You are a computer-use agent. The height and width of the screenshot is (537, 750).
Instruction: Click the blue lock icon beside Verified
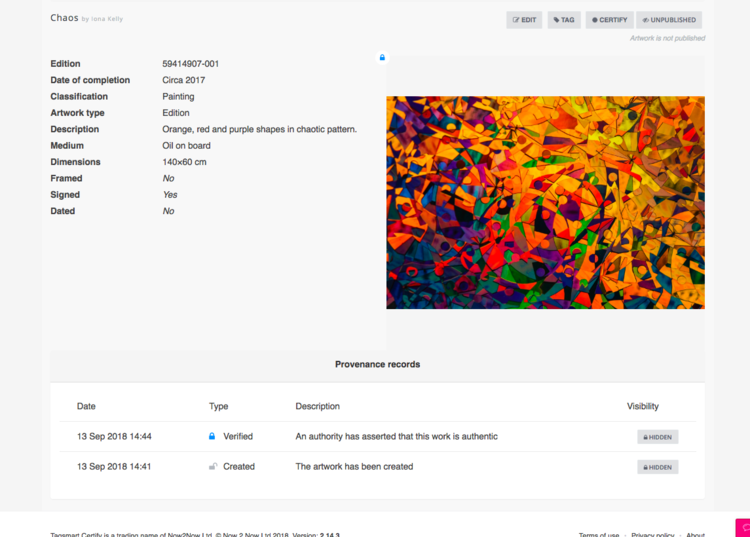[212, 436]
